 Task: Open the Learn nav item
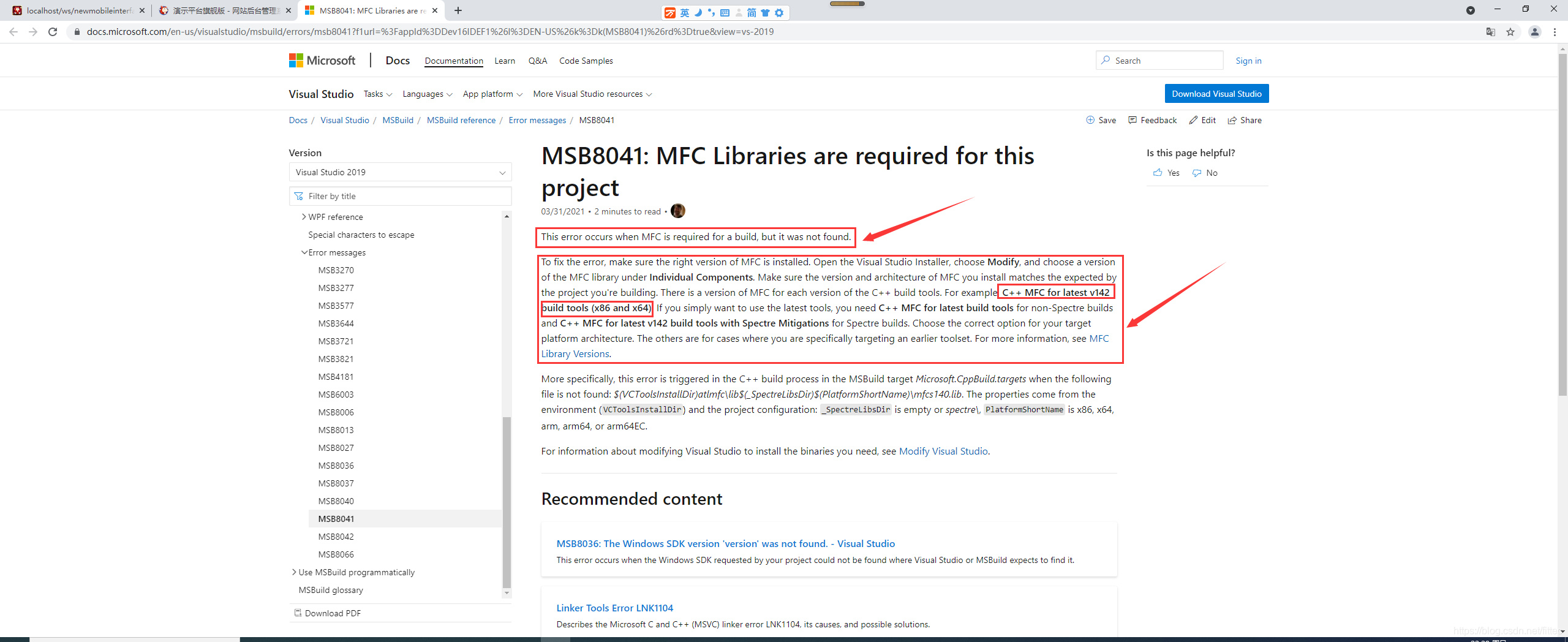tap(505, 61)
